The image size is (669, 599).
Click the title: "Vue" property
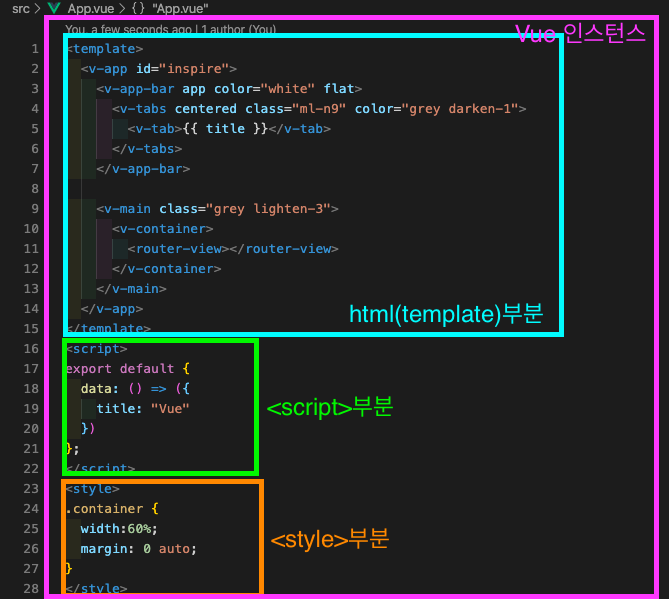pyautogui.click(x=143, y=409)
